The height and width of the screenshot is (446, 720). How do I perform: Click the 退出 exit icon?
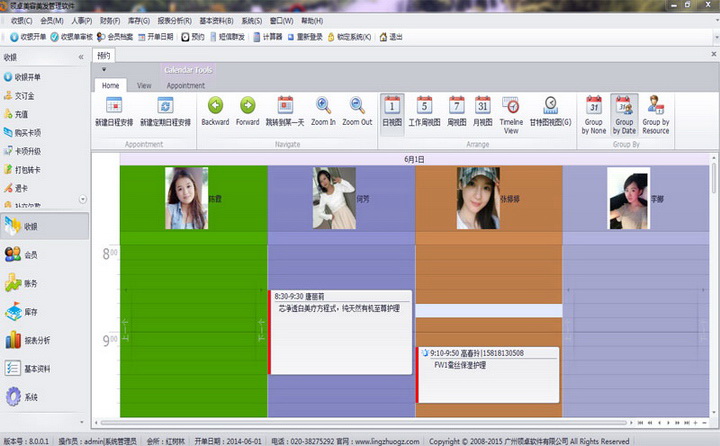(x=383, y=37)
